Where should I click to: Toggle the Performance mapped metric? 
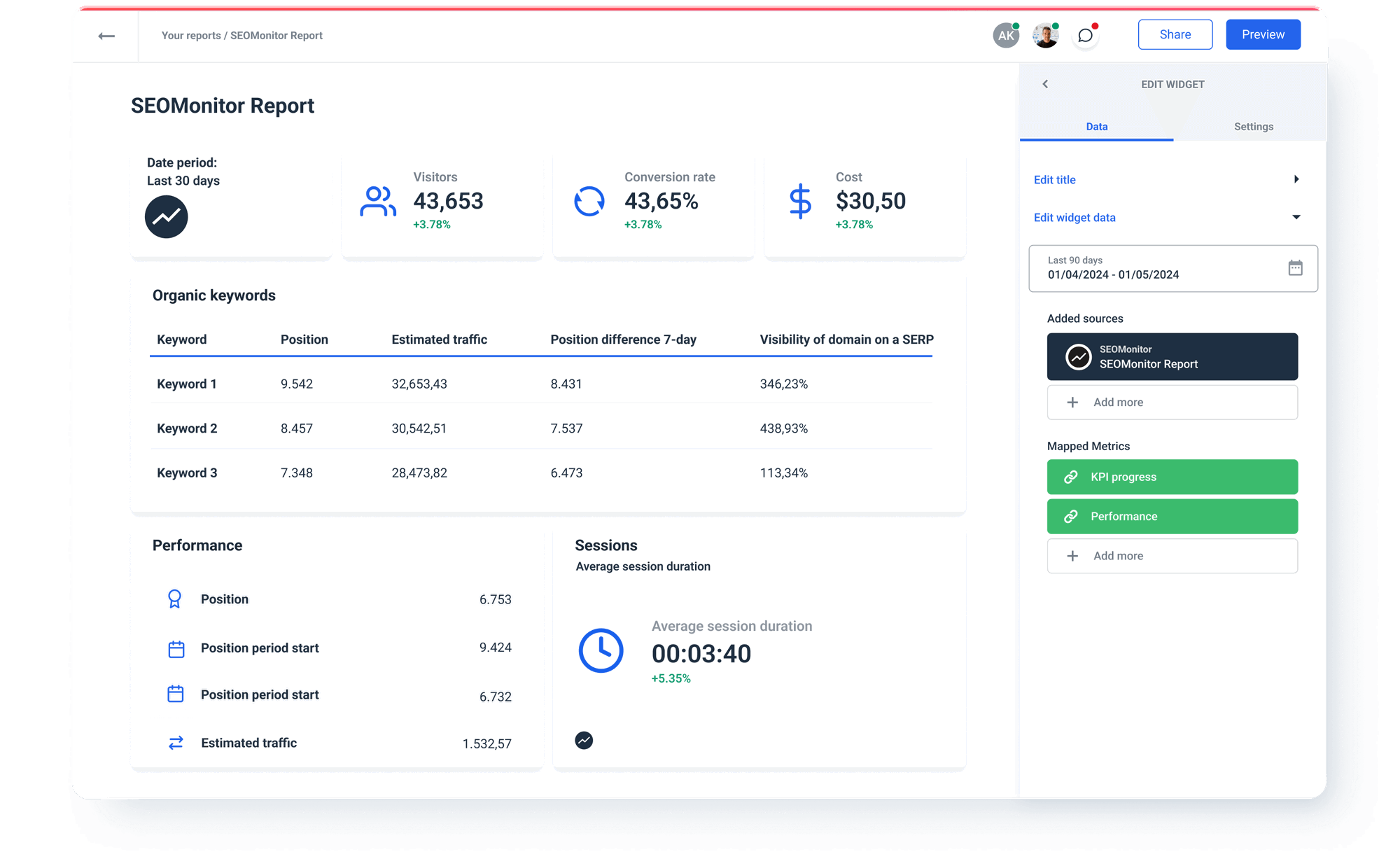point(1172,516)
